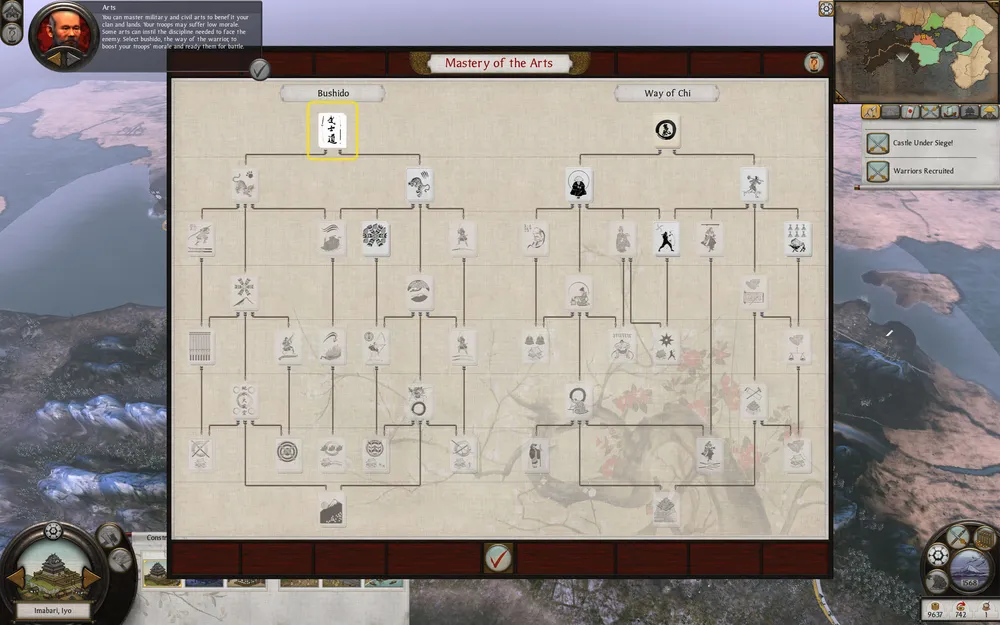Pick the concentric circles target art
The height and width of the screenshot is (625, 1000).
(288, 455)
